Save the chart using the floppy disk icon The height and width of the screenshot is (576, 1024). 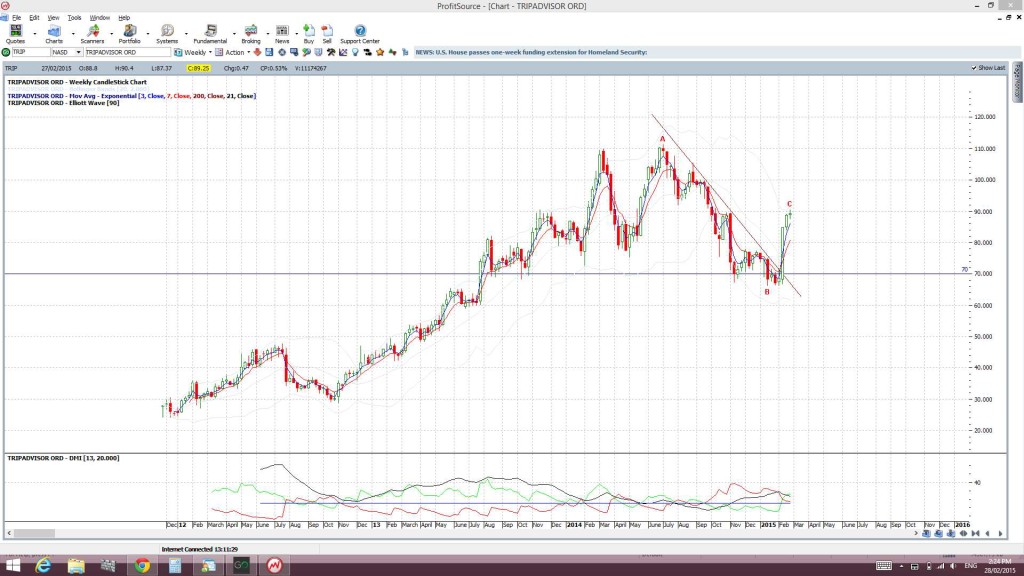[269, 52]
